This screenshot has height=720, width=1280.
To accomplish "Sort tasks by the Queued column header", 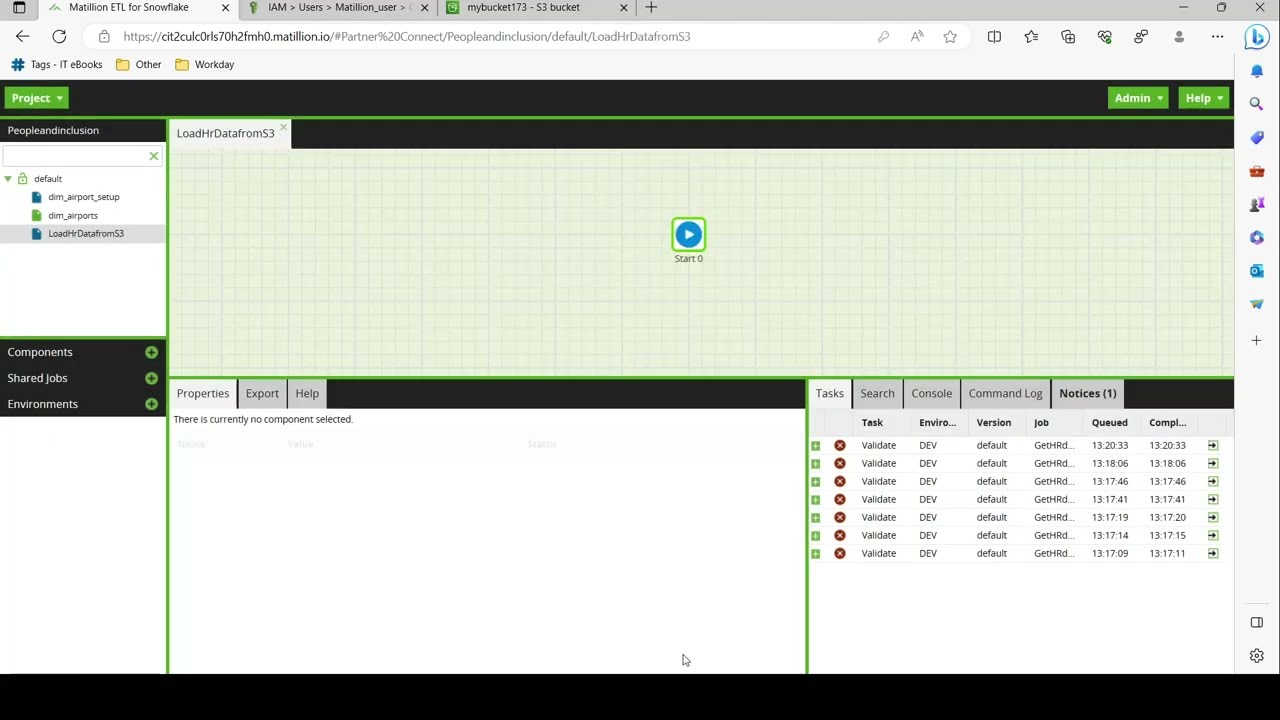I will pyautogui.click(x=1109, y=423).
